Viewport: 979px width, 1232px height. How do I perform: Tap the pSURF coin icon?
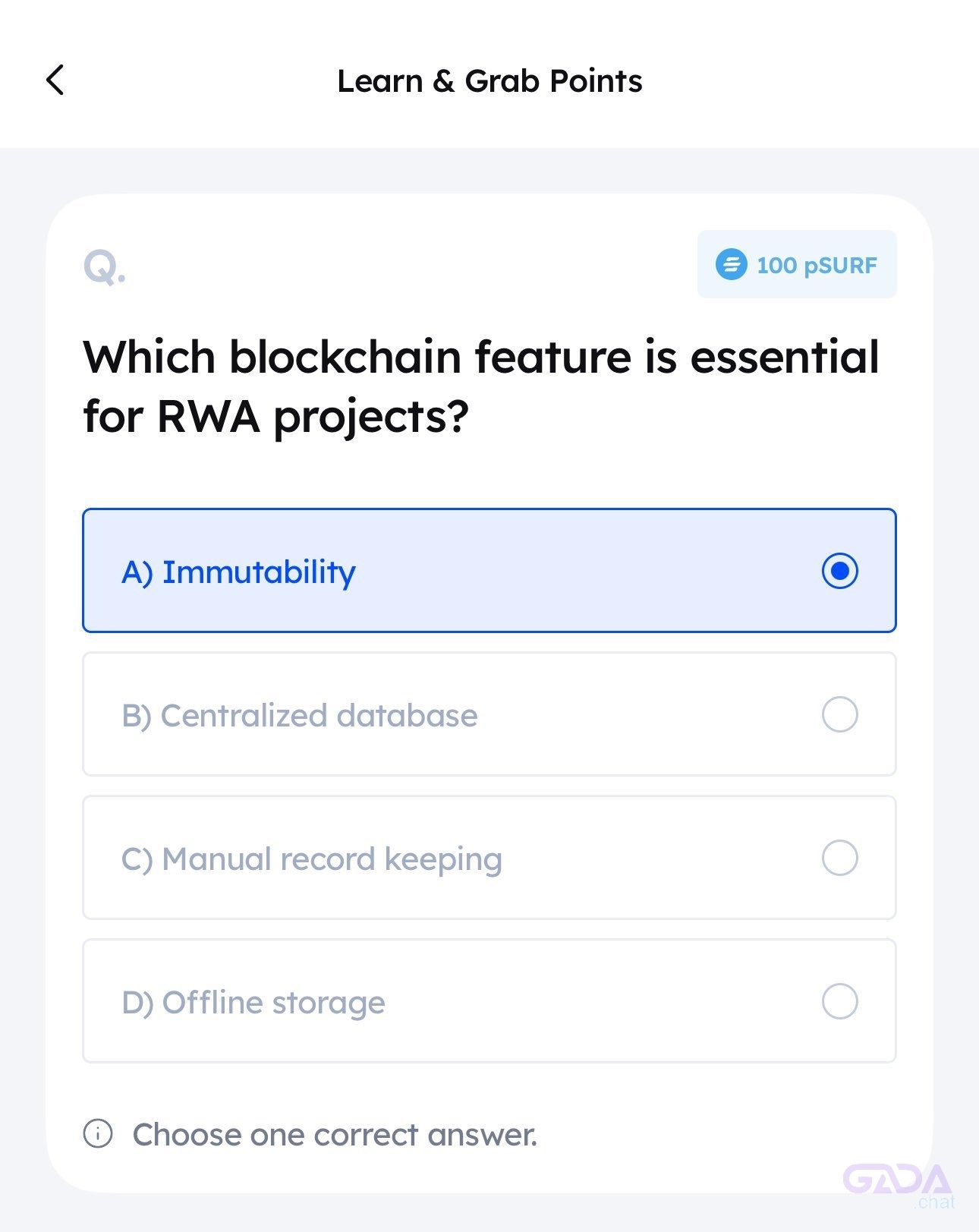coord(731,264)
